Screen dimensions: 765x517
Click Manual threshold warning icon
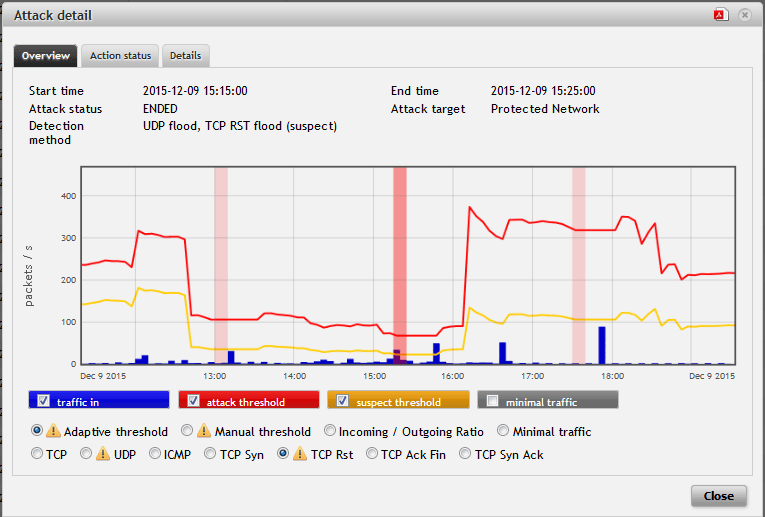coord(204,431)
